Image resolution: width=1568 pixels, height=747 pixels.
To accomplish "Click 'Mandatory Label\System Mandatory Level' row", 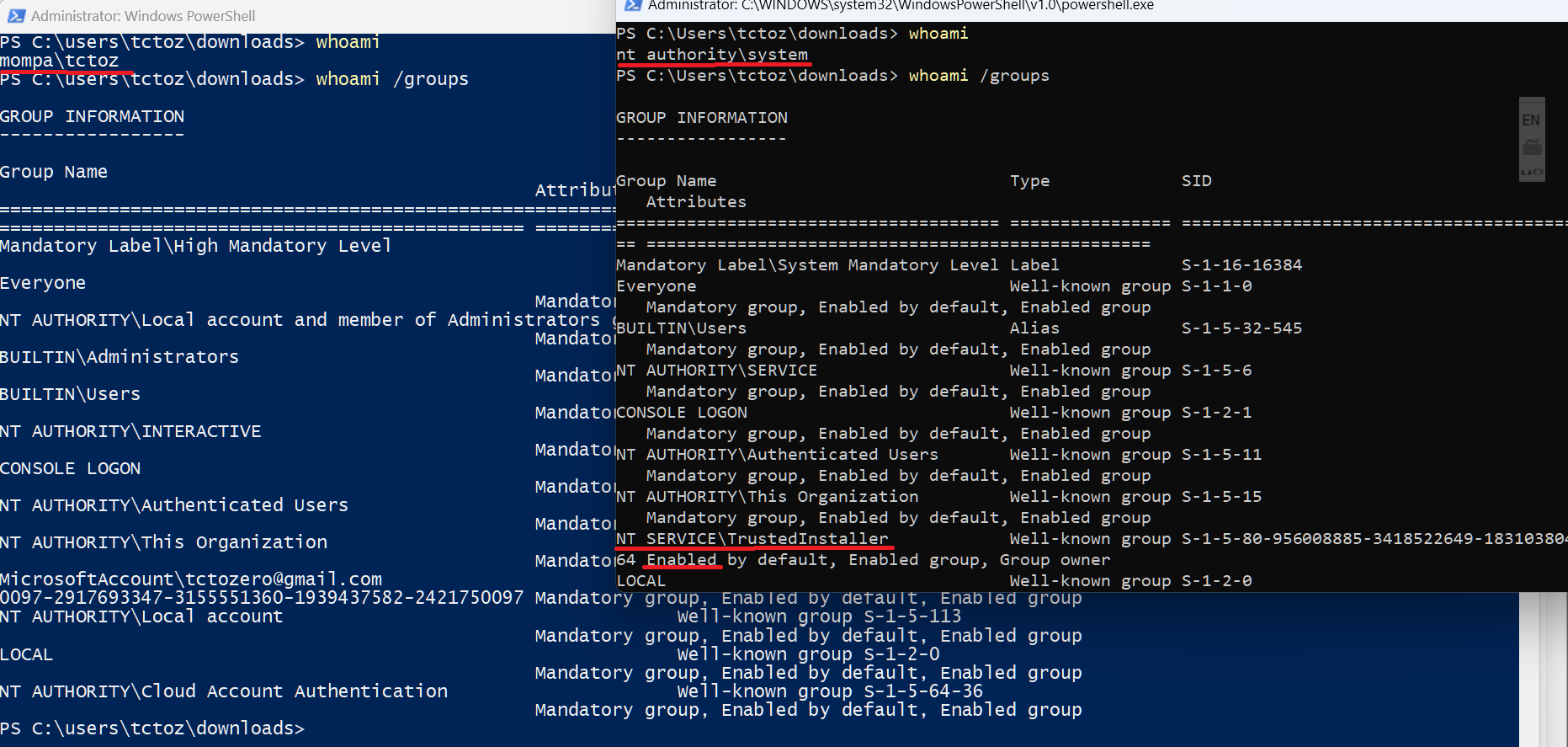I will (807, 265).
